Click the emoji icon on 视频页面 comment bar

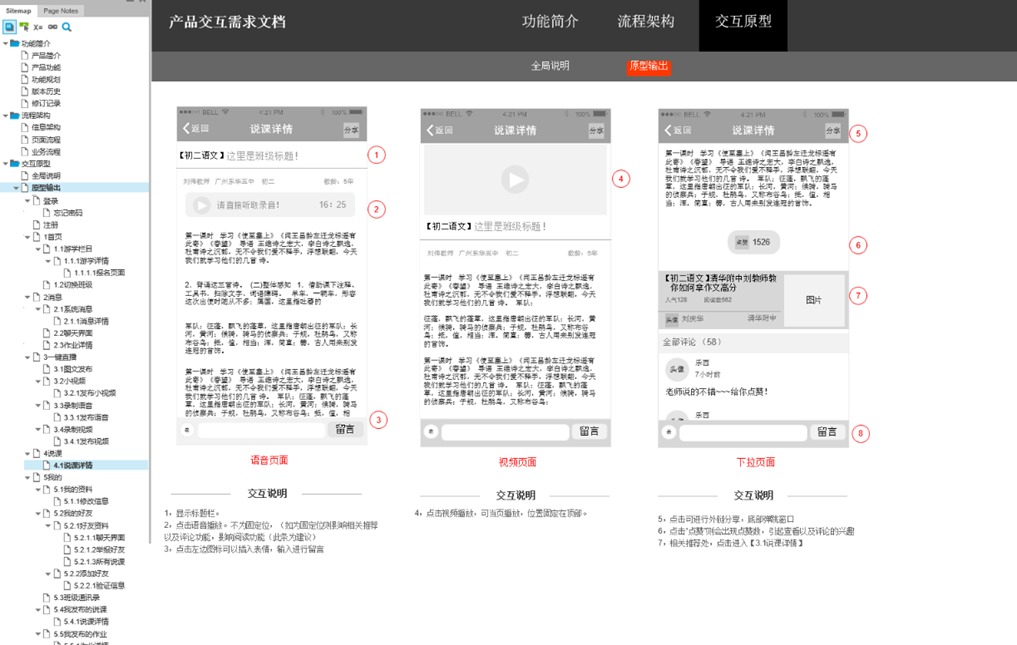[x=431, y=432]
